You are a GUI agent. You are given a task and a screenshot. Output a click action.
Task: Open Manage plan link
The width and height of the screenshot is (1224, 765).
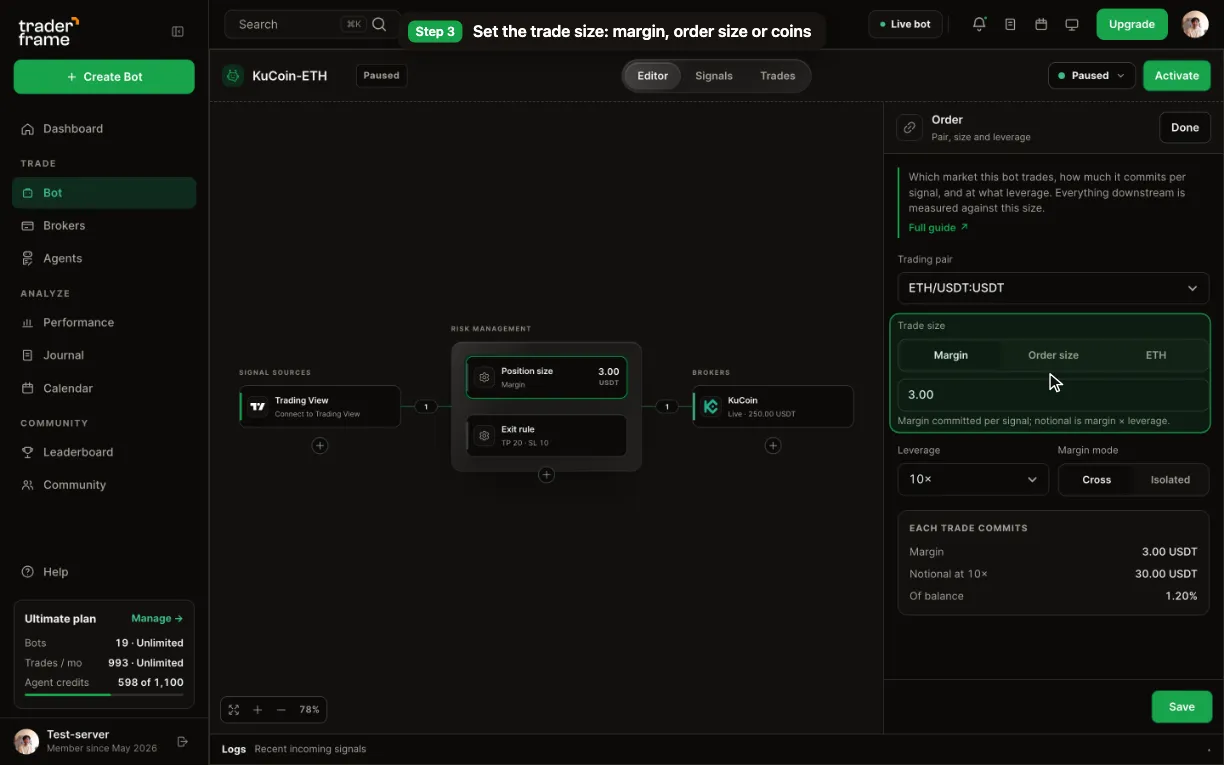click(157, 619)
